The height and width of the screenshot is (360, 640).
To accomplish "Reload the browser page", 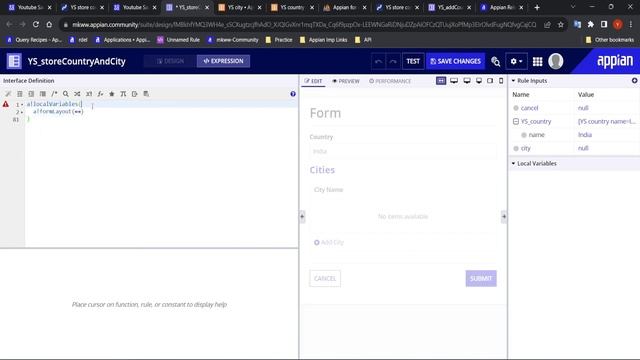I will click(36, 24).
